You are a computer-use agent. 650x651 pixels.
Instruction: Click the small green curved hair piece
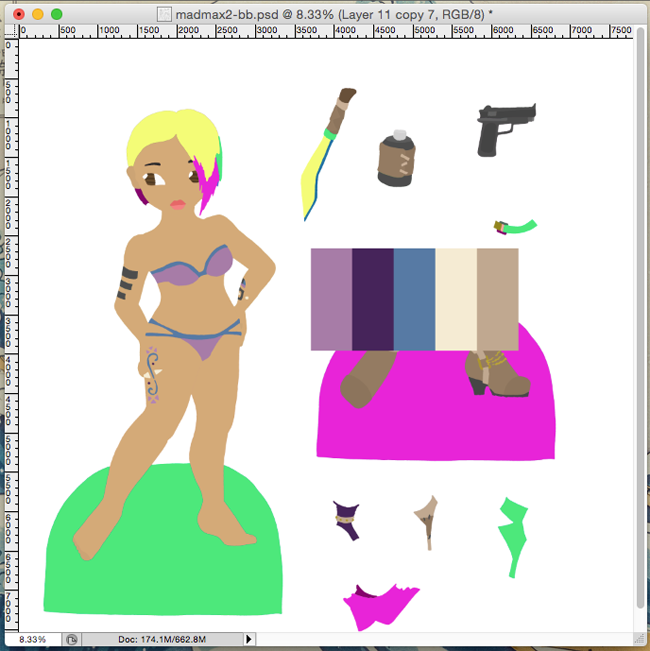pyautogui.click(x=515, y=227)
